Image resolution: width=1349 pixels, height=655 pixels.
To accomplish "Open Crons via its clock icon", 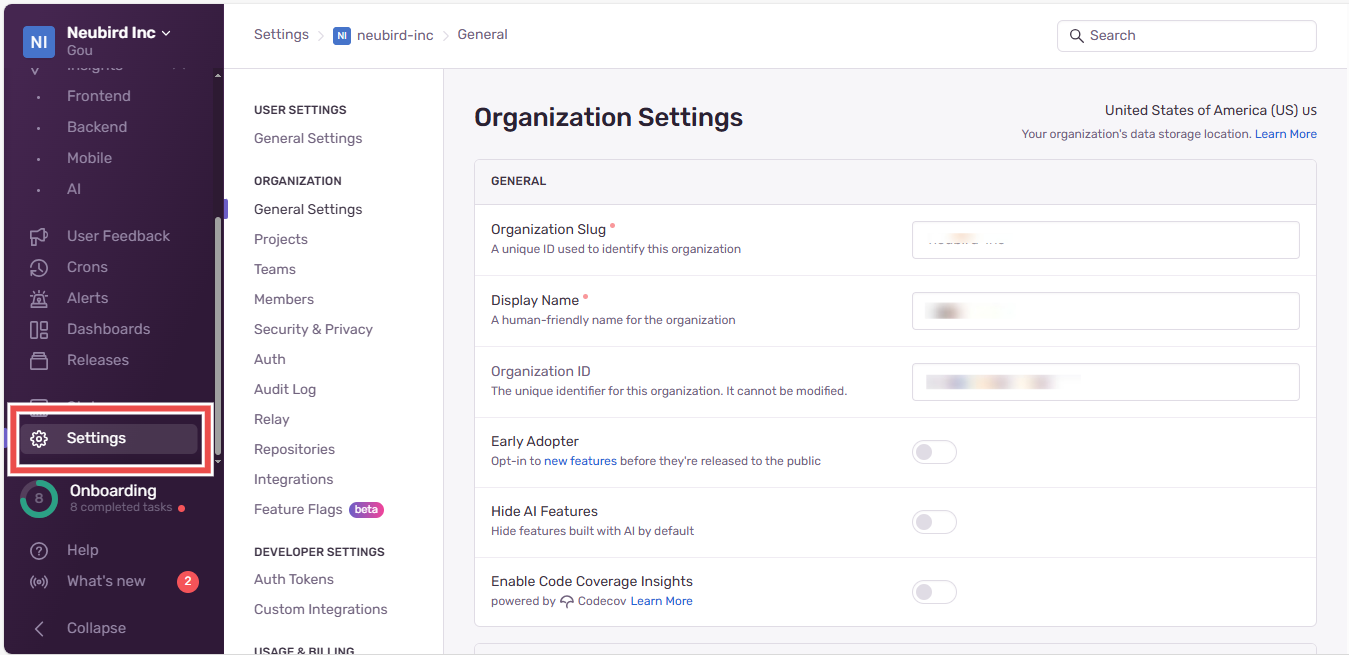I will point(39,267).
